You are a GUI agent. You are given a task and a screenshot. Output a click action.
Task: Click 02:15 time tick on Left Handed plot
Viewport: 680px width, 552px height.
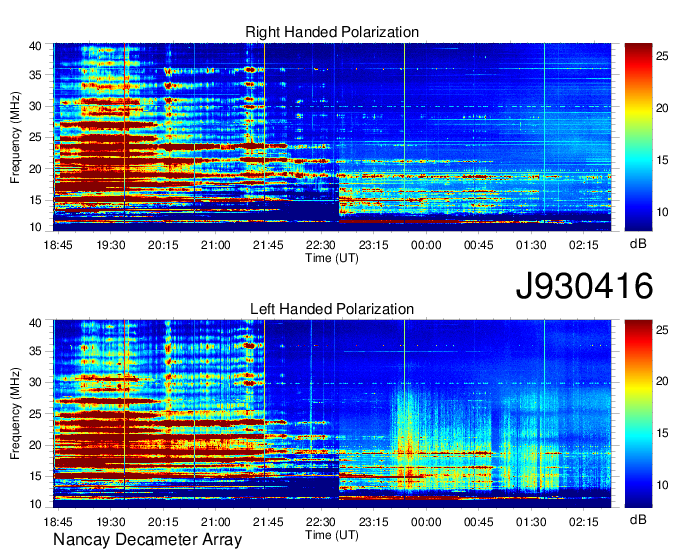tap(584, 522)
